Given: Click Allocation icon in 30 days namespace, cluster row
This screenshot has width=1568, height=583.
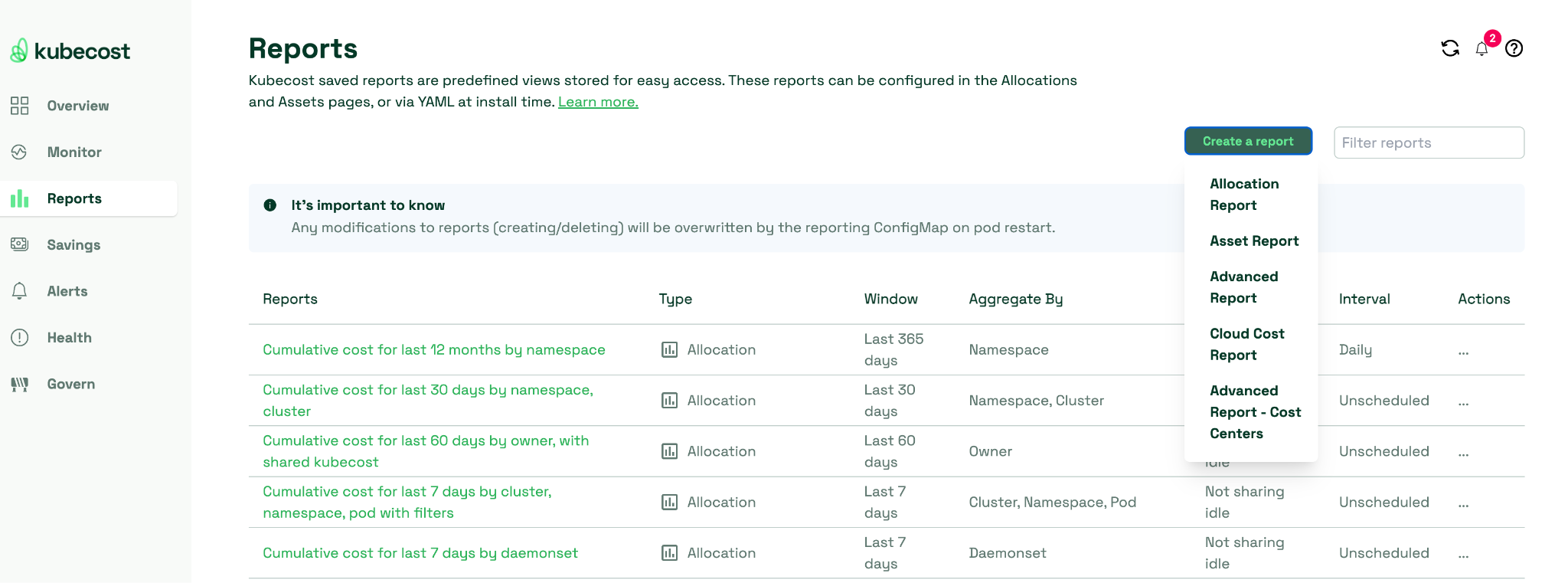Looking at the screenshot, I should tap(669, 401).
